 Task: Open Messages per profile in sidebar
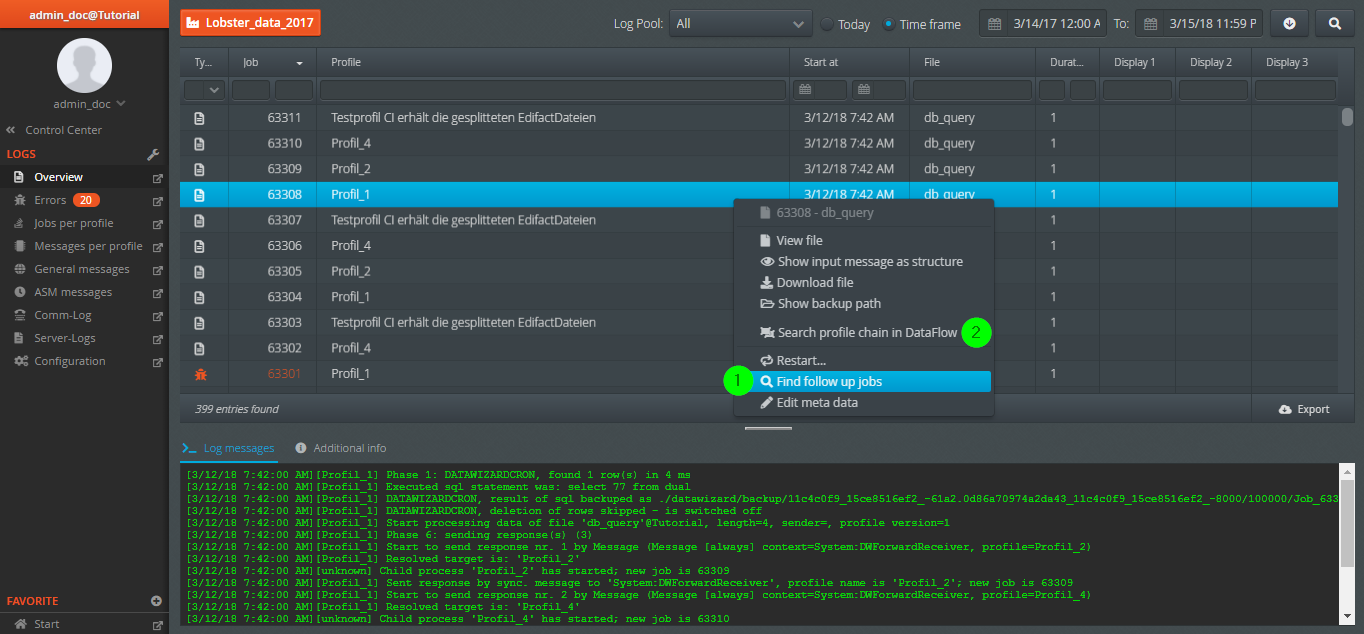88,246
